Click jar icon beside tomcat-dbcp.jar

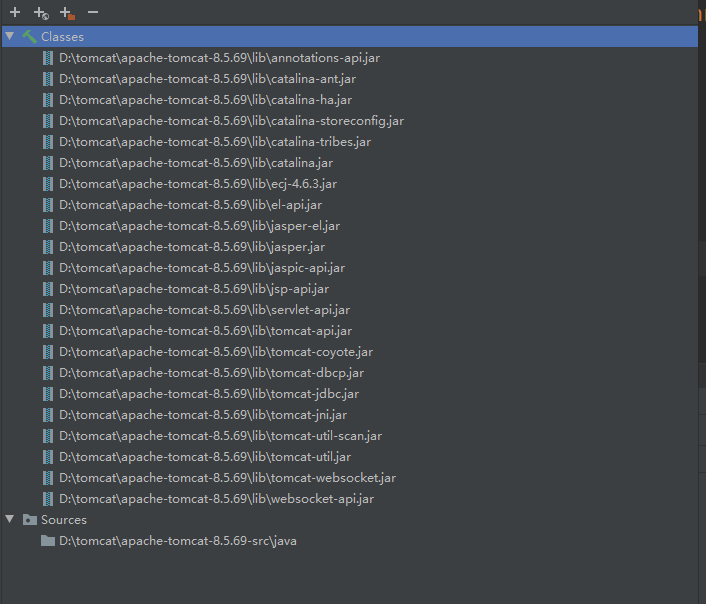pos(48,373)
